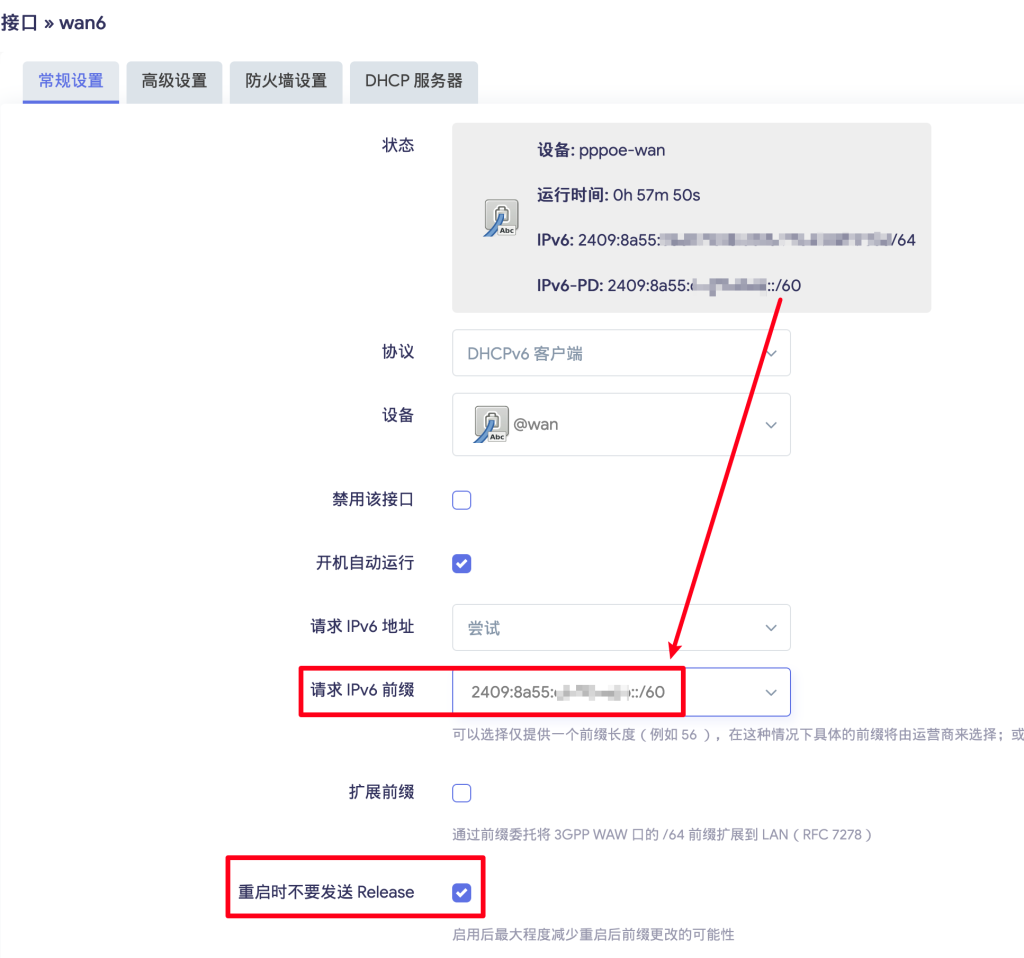Switch to the 高级设置 tab
Screen dimensions: 1024x958
click(174, 82)
